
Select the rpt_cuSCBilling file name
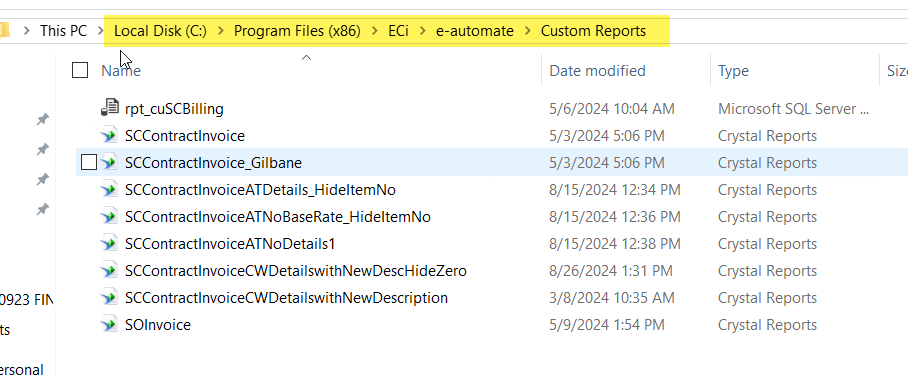pyautogui.click(x=174, y=109)
